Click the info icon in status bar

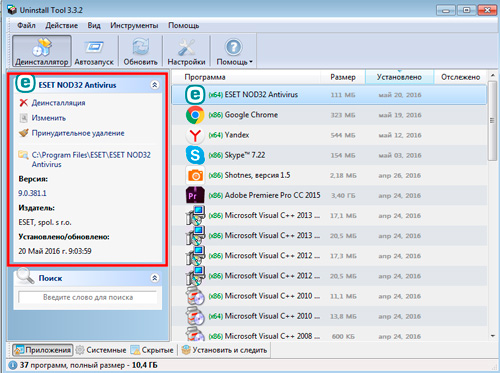pos(12,365)
